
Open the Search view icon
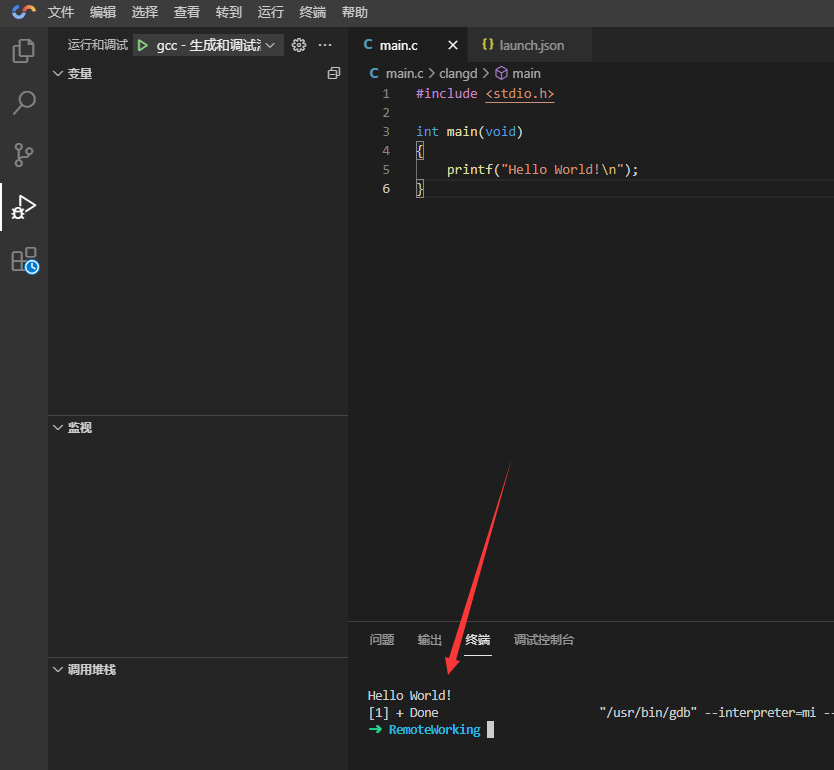[x=24, y=103]
